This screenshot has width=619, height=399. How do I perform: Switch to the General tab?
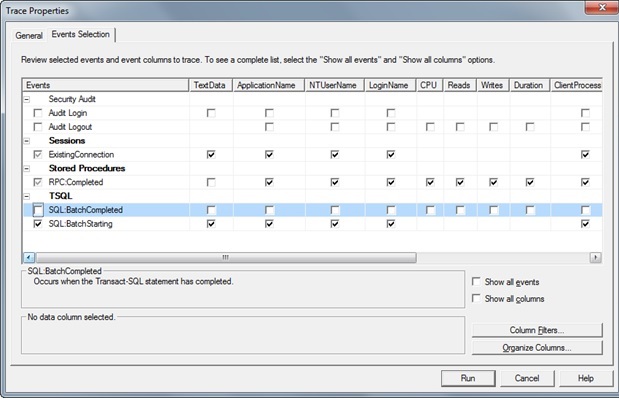(x=29, y=36)
